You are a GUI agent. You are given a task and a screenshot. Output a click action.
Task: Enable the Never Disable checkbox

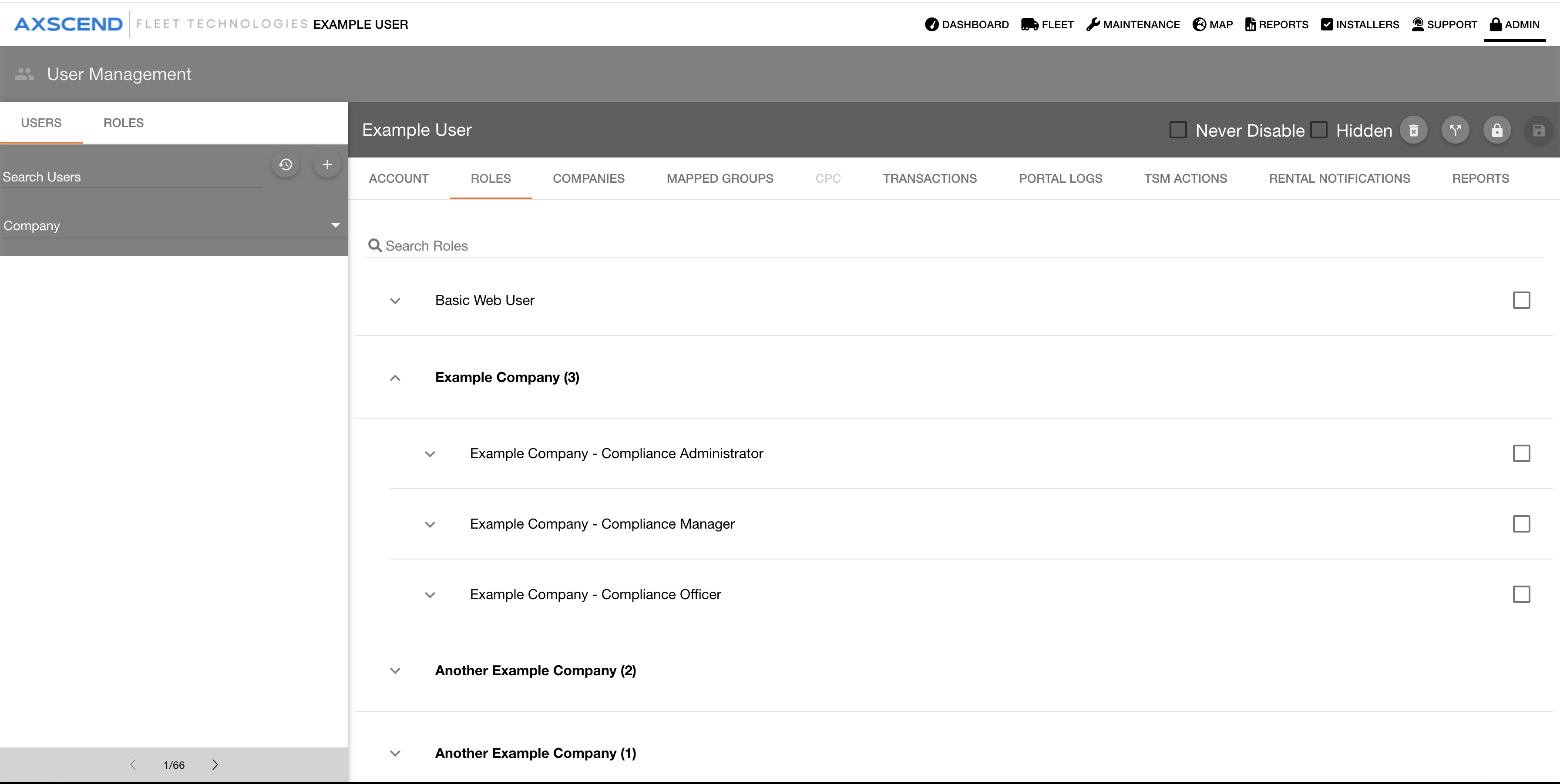coord(1178,130)
